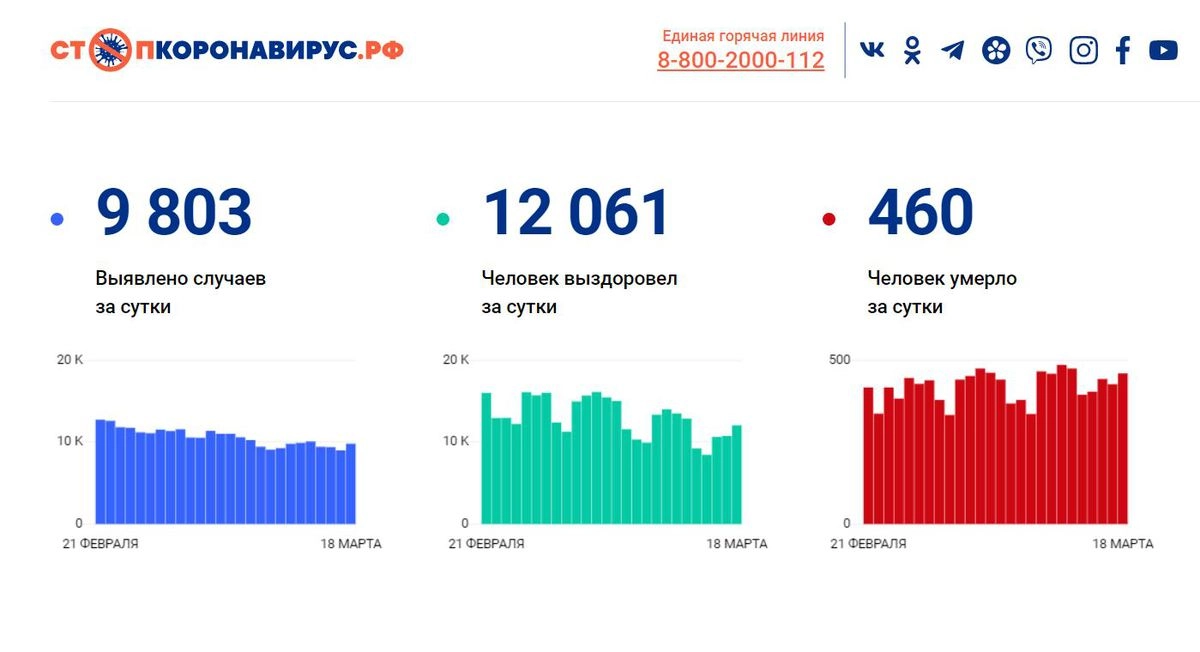Open the Viber icon

pyautogui.click(x=1039, y=50)
